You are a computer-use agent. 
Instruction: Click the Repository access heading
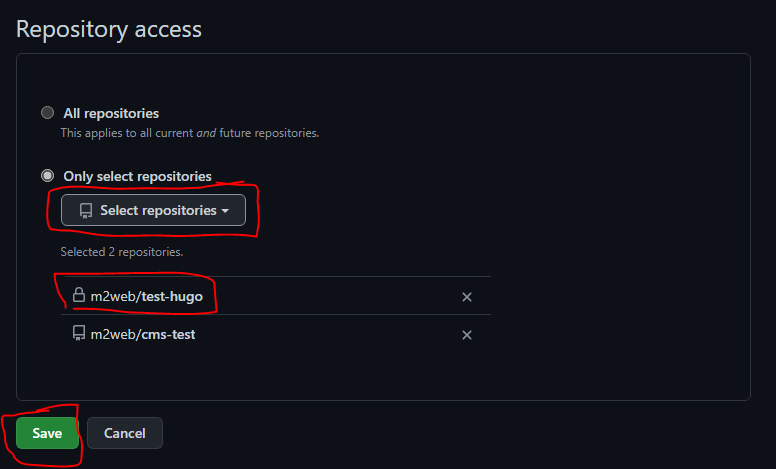coord(109,30)
